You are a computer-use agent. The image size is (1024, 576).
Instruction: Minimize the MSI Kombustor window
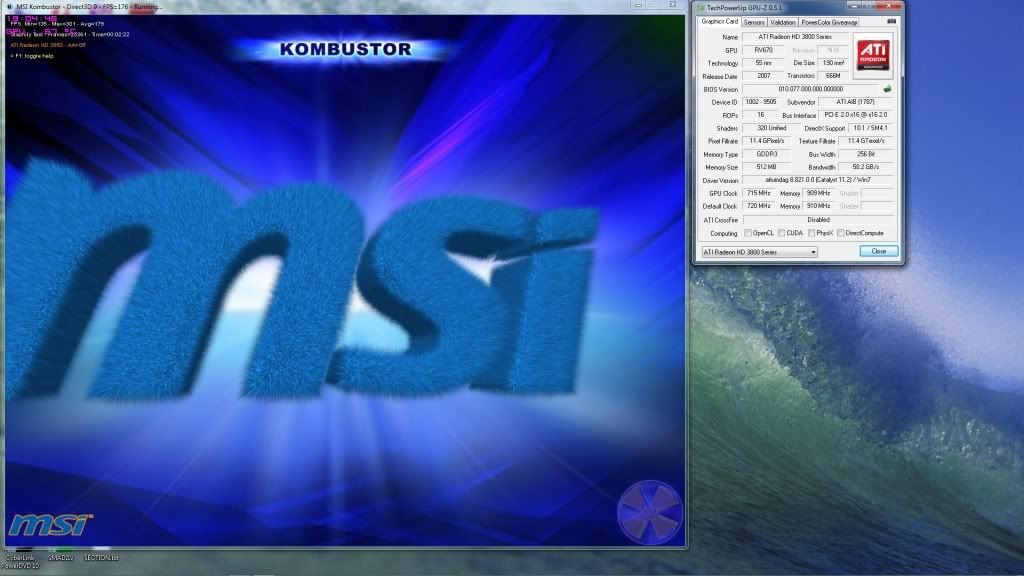click(638, 5)
